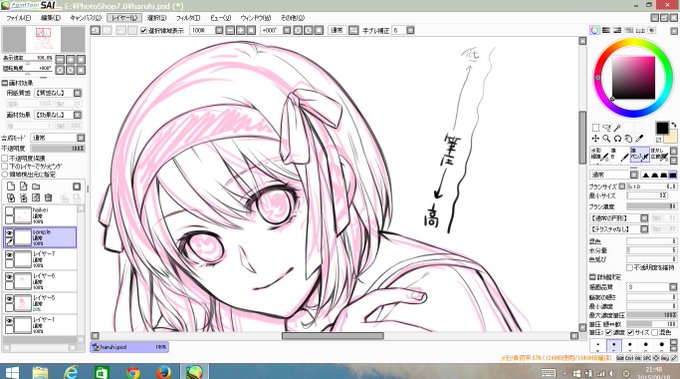The image size is (680, 379).
Task: Open brush mode 通常 dropdown
Action: pos(634,175)
